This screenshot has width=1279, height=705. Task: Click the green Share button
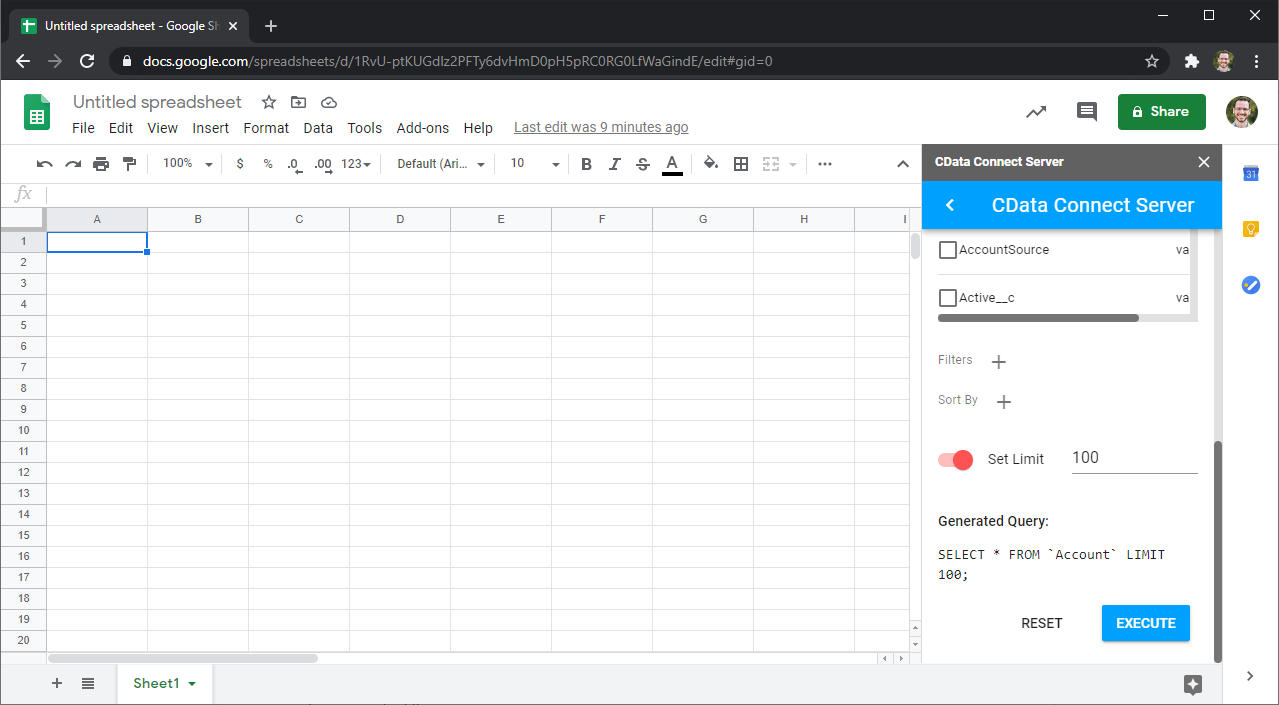[1161, 112]
